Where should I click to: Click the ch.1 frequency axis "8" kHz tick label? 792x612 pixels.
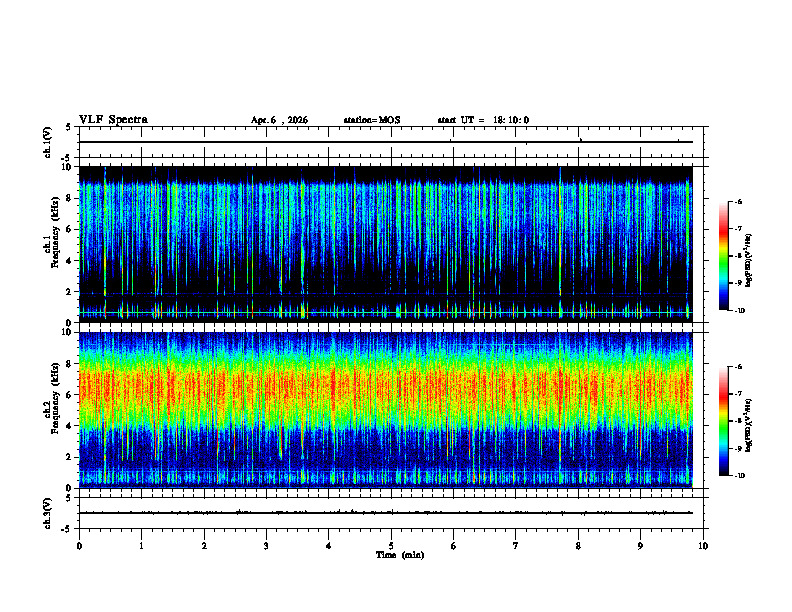(70, 198)
